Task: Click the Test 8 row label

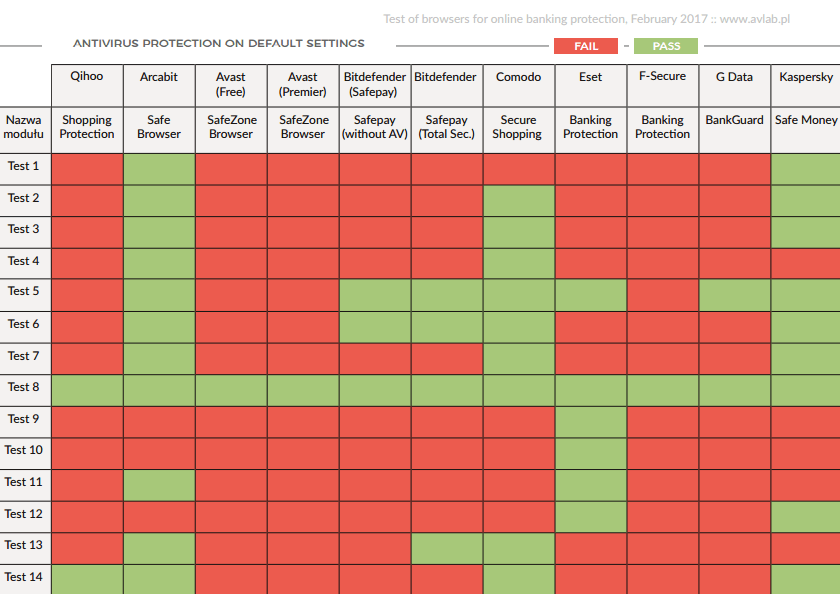Action: click(23, 387)
